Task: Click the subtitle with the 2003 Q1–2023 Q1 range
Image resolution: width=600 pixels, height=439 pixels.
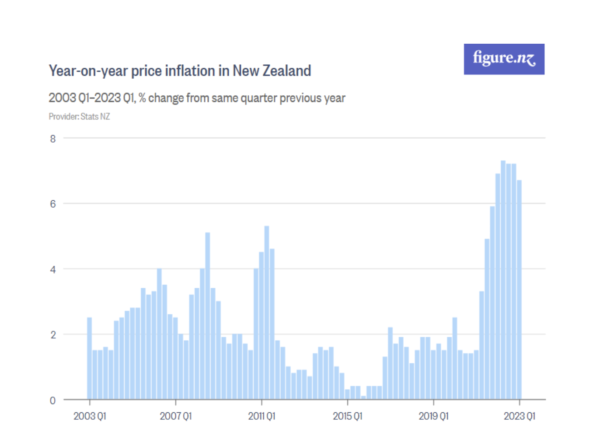Action: point(197,98)
